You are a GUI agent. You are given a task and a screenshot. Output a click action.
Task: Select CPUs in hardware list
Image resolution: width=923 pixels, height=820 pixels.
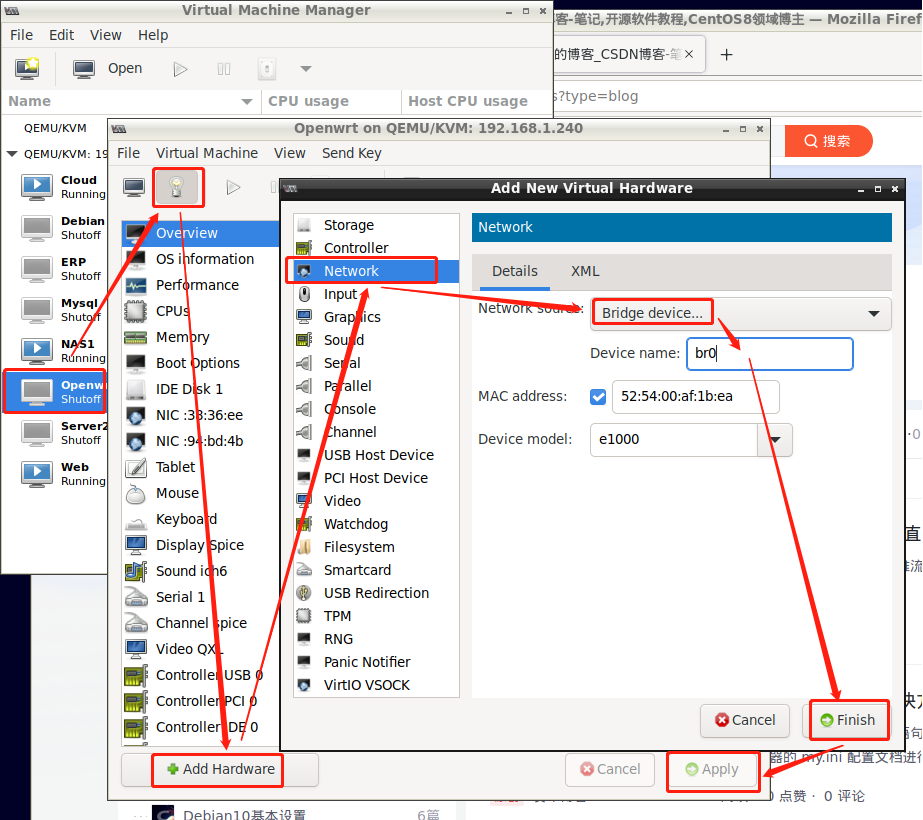(201, 311)
